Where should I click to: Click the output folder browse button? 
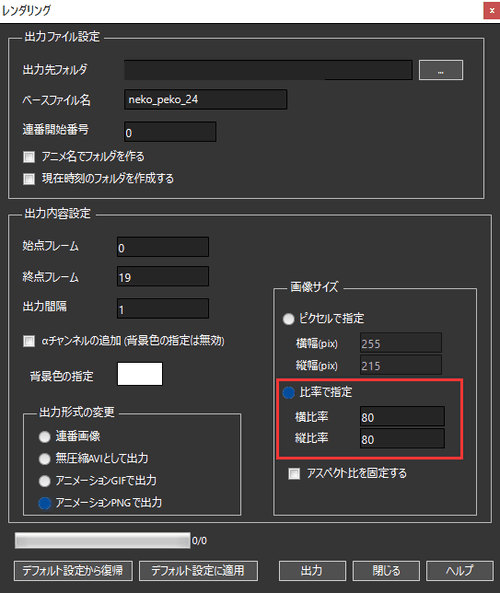pos(441,70)
